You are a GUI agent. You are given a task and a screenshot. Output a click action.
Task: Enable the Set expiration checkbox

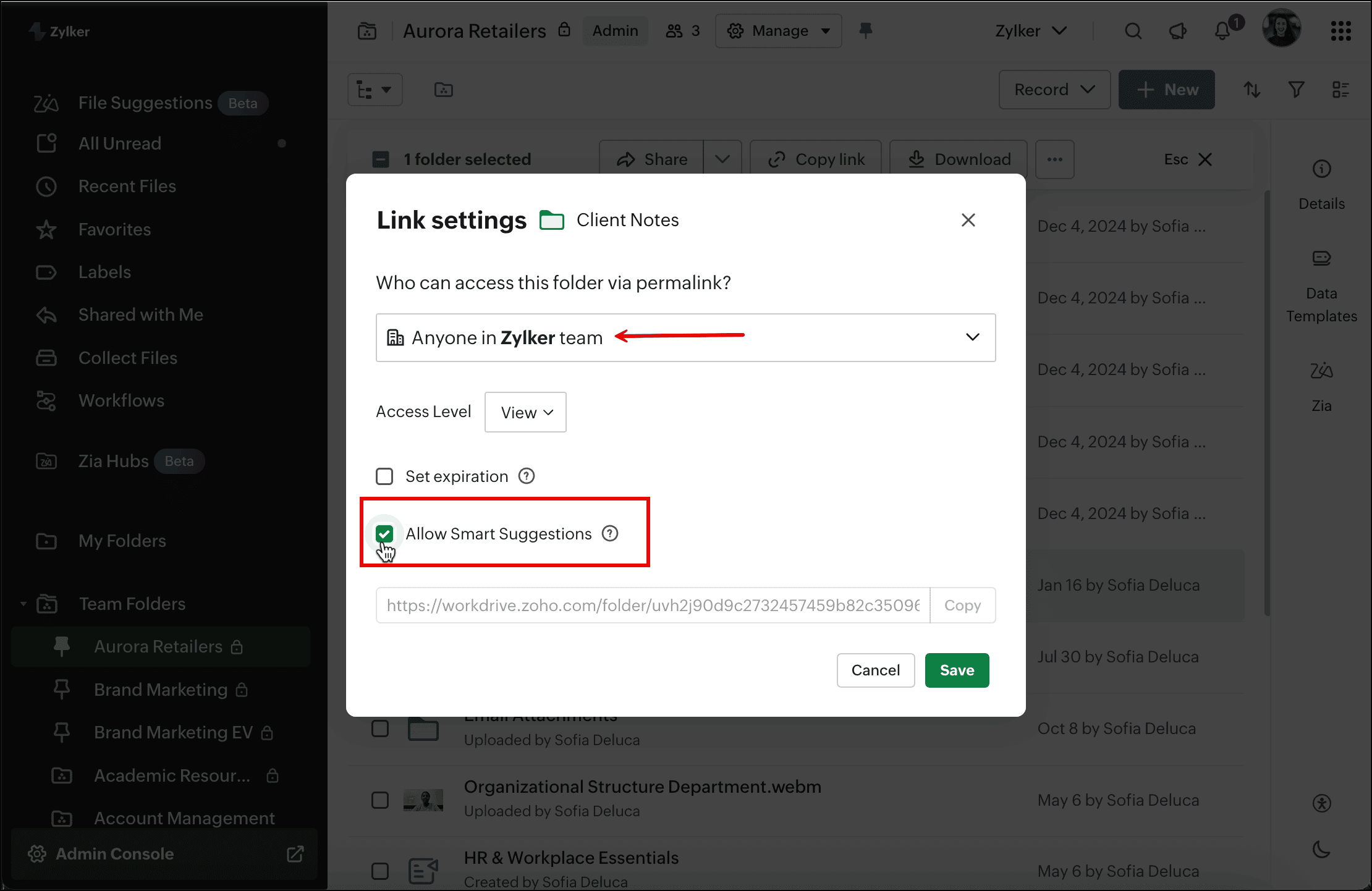384,476
